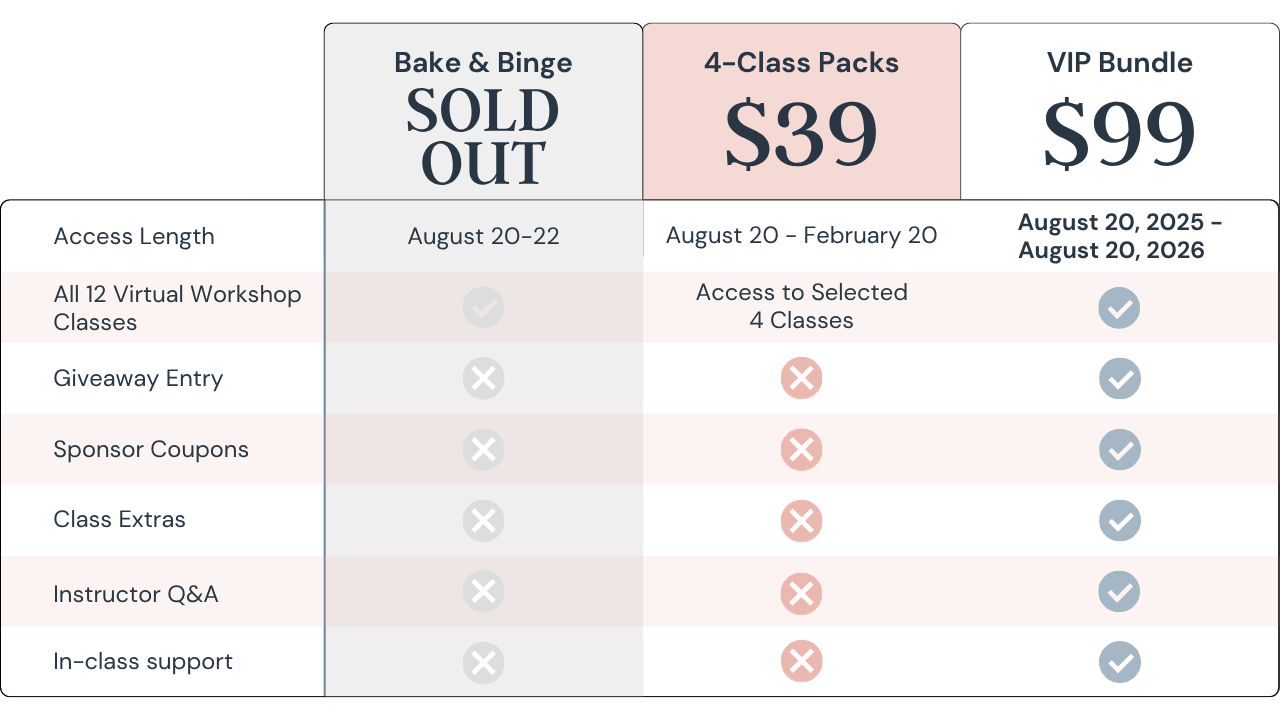Click "Access to Selected 4 Classes" text
The width and height of the screenshot is (1280, 720).
coord(801,306)
